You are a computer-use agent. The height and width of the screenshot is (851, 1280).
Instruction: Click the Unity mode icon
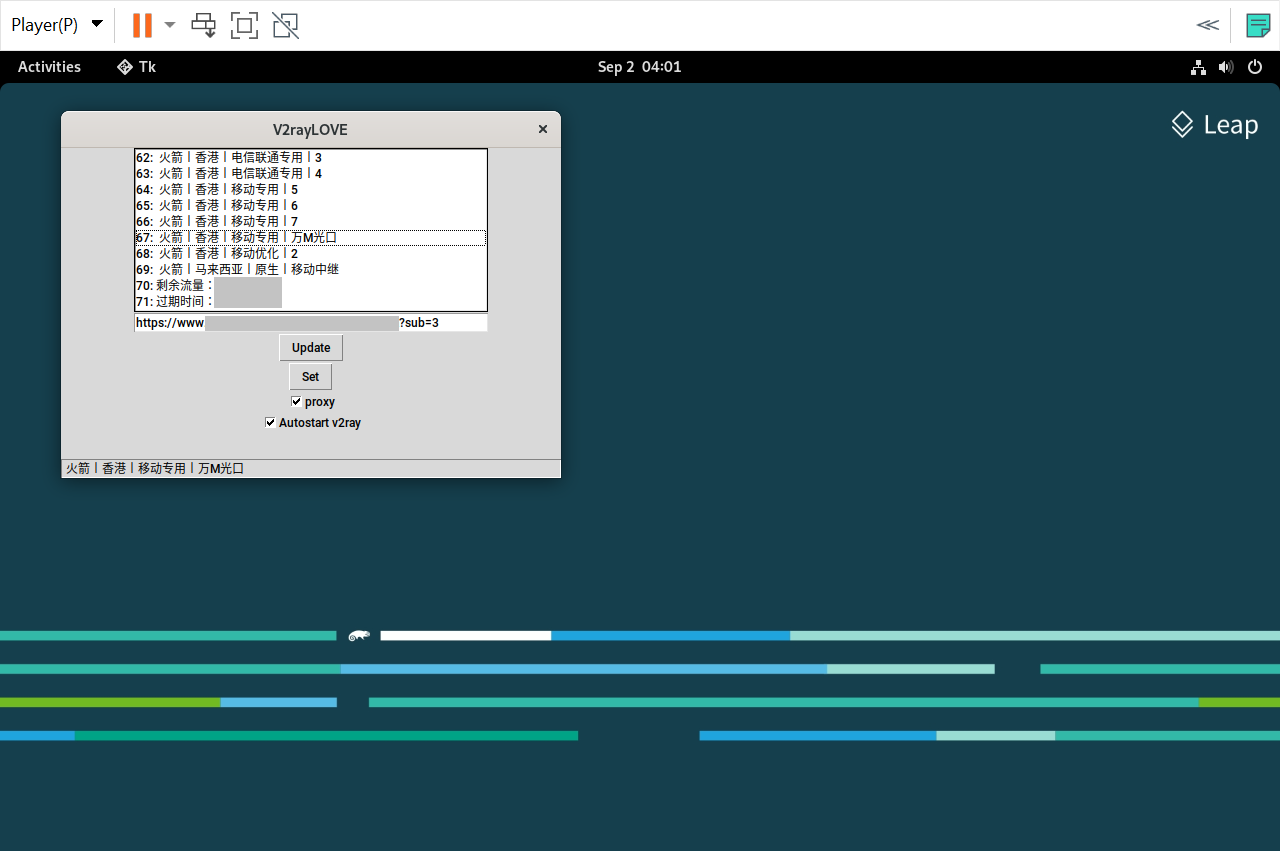(285, 25)
